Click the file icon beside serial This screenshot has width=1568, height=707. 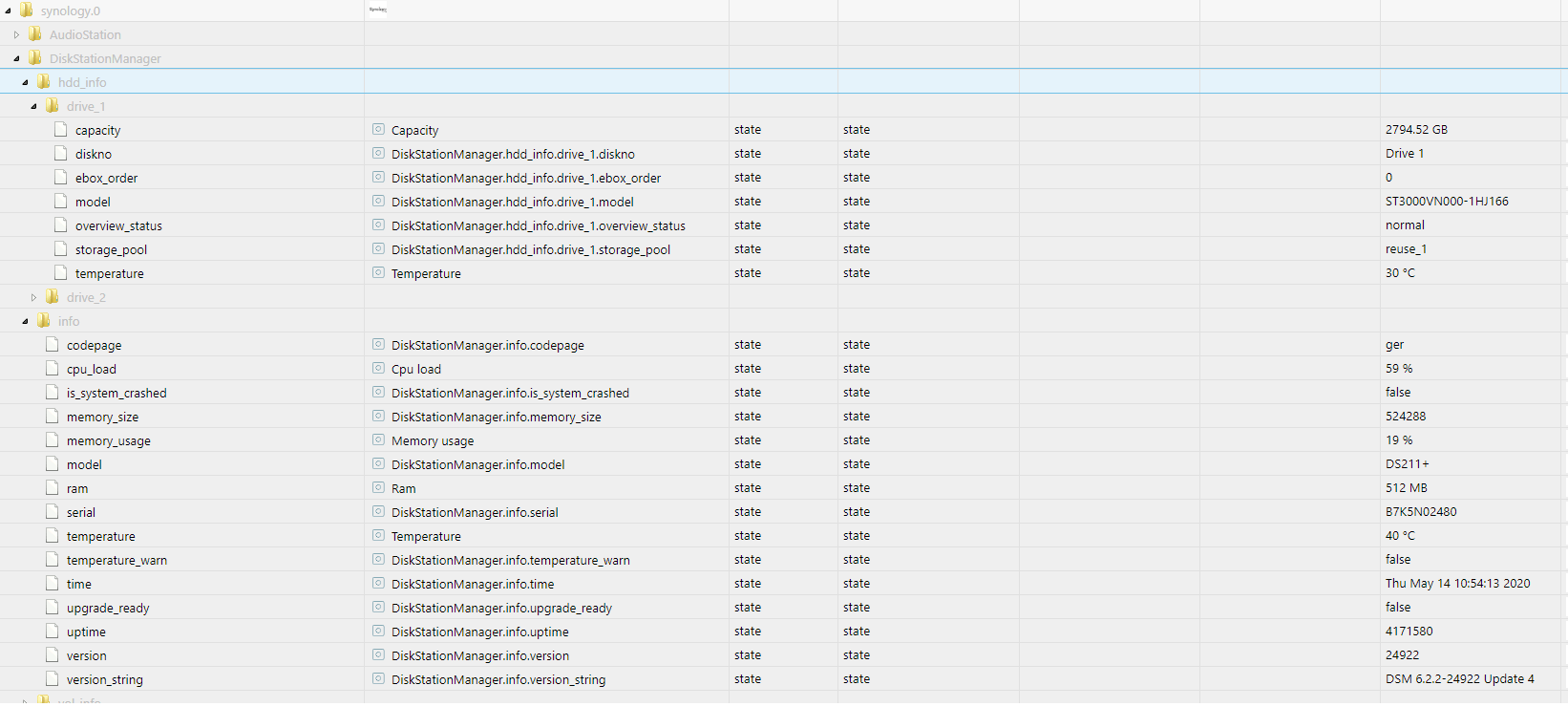point(53,511)
